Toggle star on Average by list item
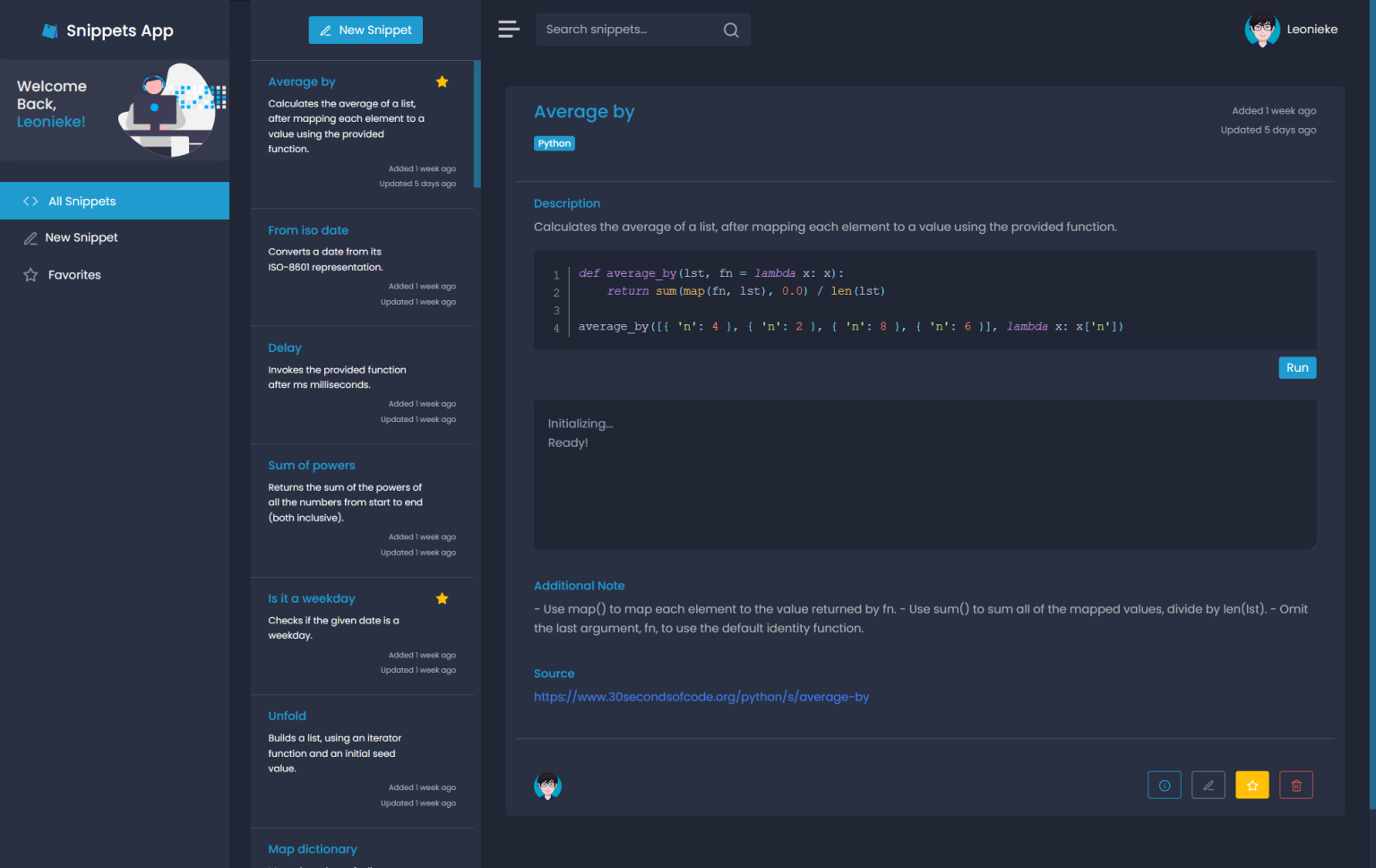Viewport: 1376px width, 868px height. coord(442,82)
